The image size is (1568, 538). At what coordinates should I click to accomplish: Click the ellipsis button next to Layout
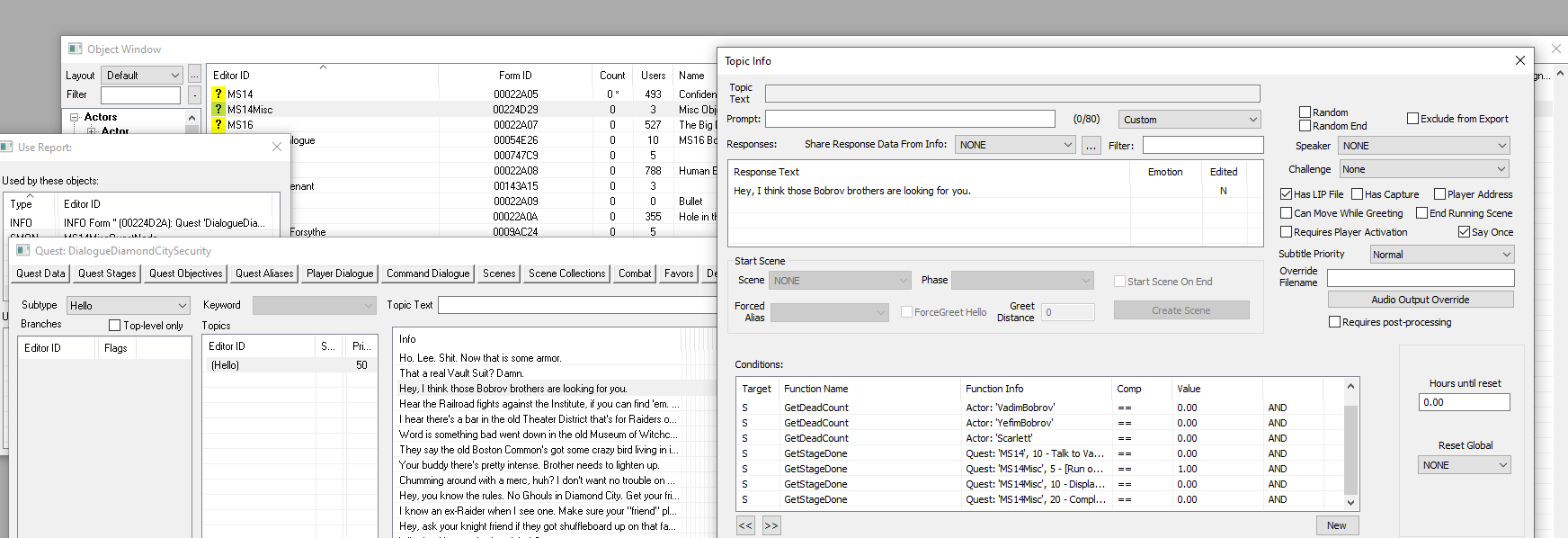pyautogui.click(x=194, y=76)
